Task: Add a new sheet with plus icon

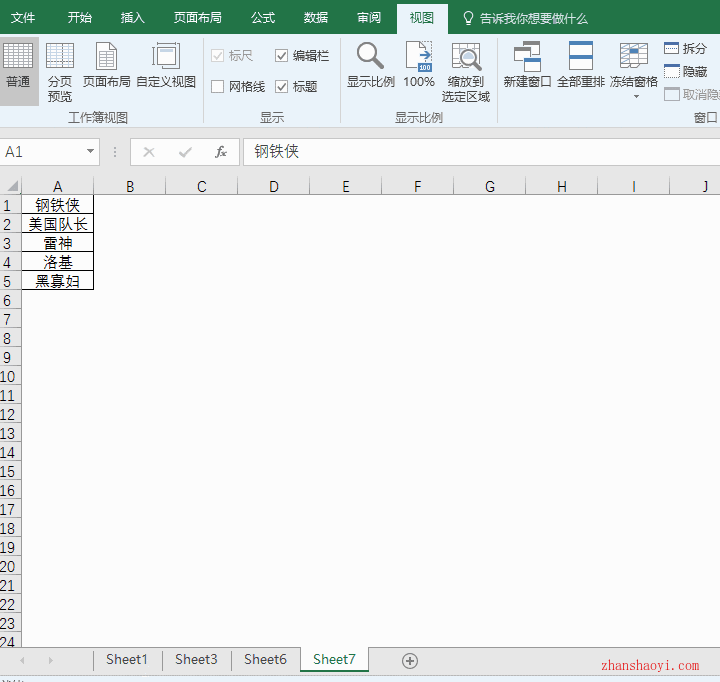Action: pyautogui.click(x=410, y=661)
